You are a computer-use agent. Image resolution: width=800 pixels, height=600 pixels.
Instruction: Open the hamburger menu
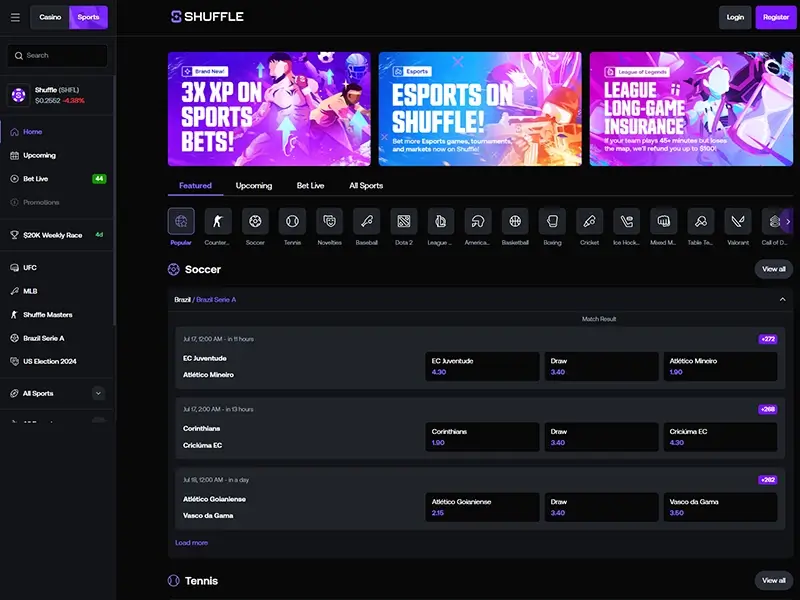click(15, 17)
